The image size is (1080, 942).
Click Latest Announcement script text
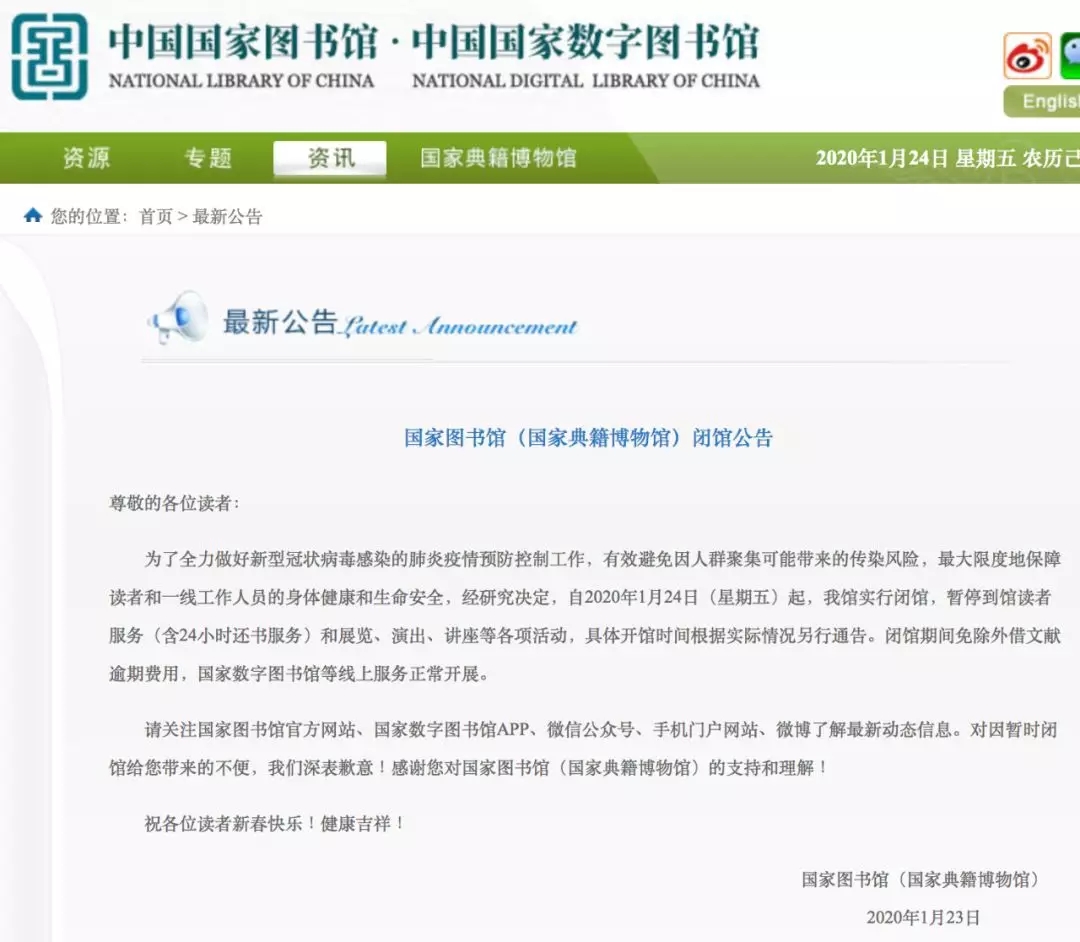[x=460, y=326]
